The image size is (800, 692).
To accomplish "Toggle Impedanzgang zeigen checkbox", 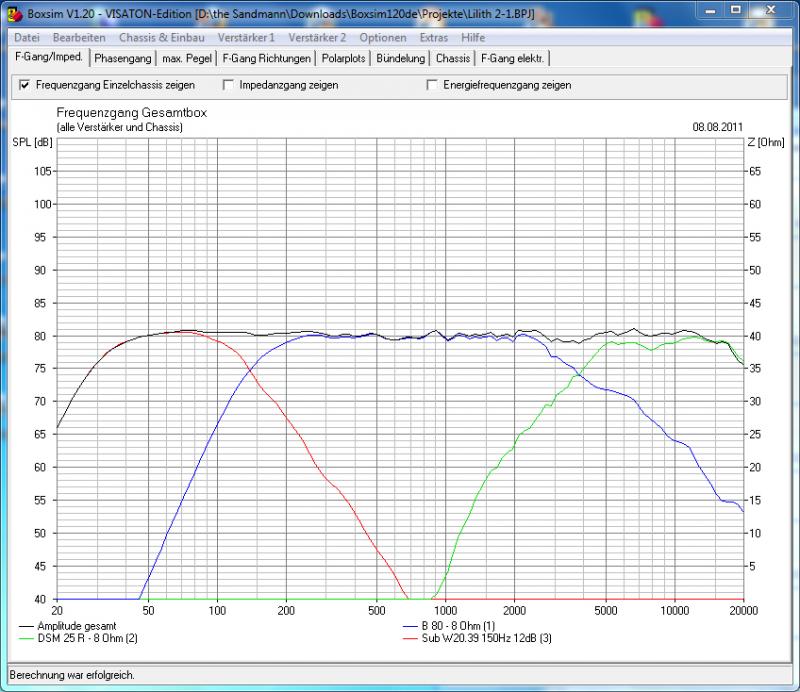I will coord(229,85).
